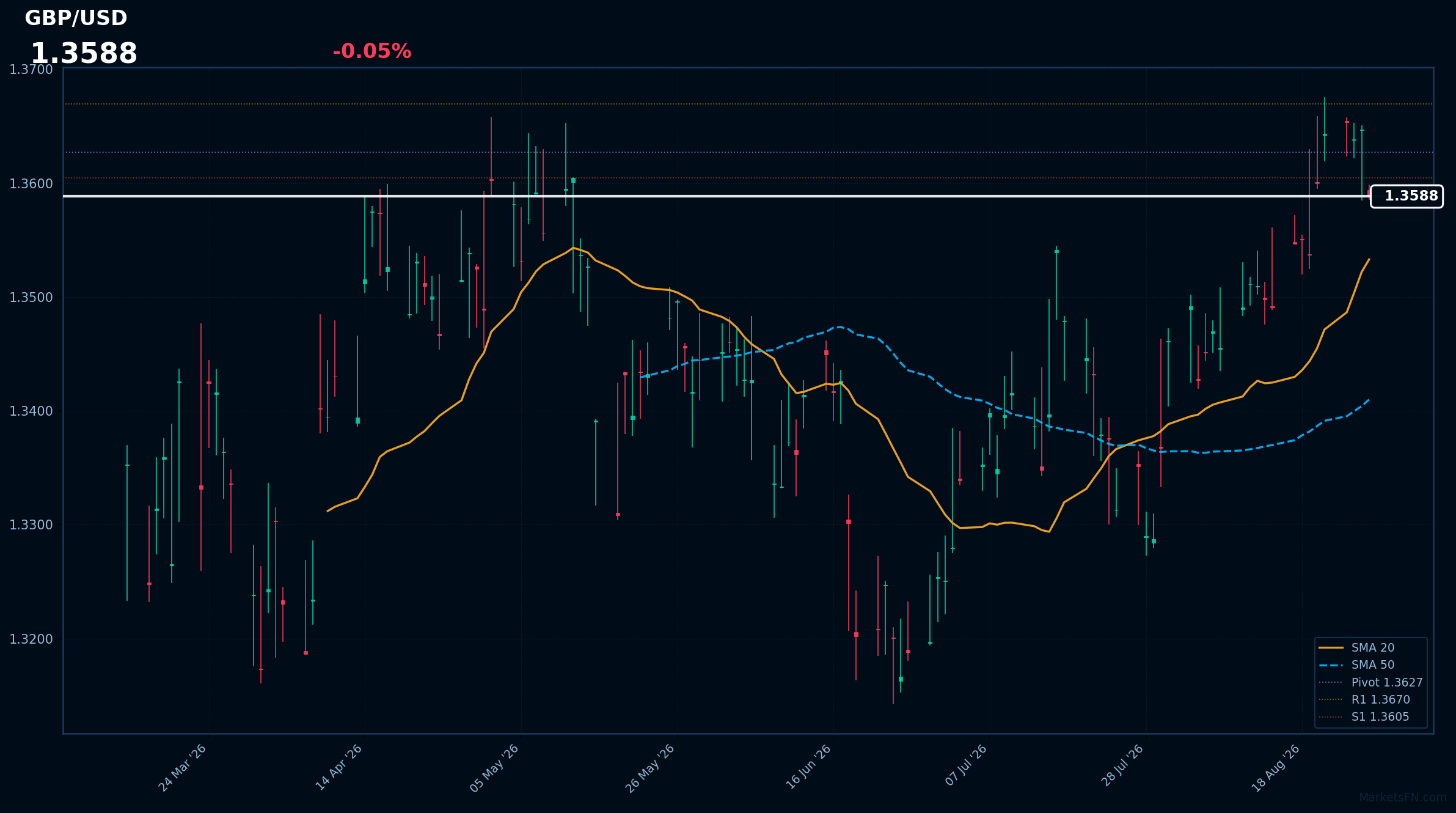Click the 07 Jul '26 date label
The width and height of the screenshot is (1456, 813).
coord(967,765)
